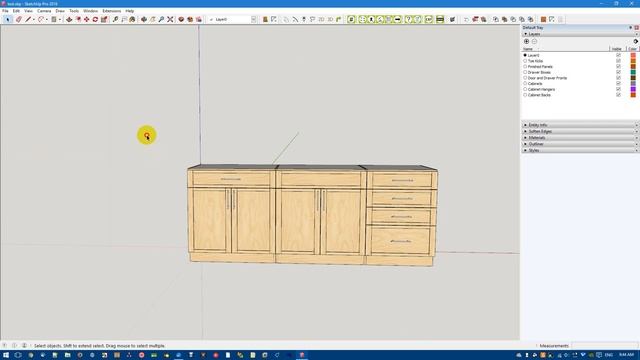
Task: Open the Layer0 layer dropdown in toolbar
Action: pyautogui.click(x=253, y=19)
